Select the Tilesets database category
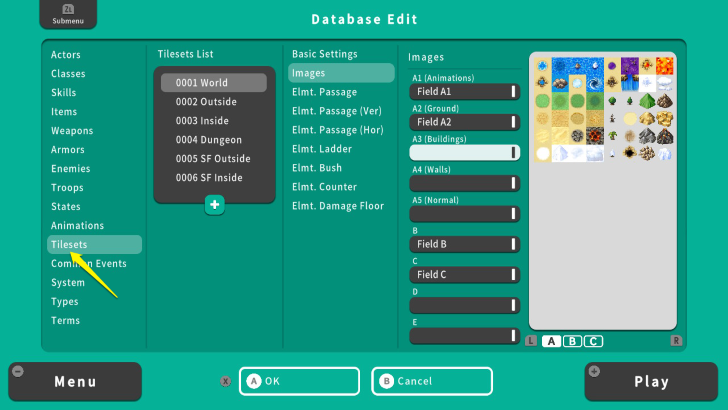This screenshot has width=728, height=410. (x=94, y=245)
